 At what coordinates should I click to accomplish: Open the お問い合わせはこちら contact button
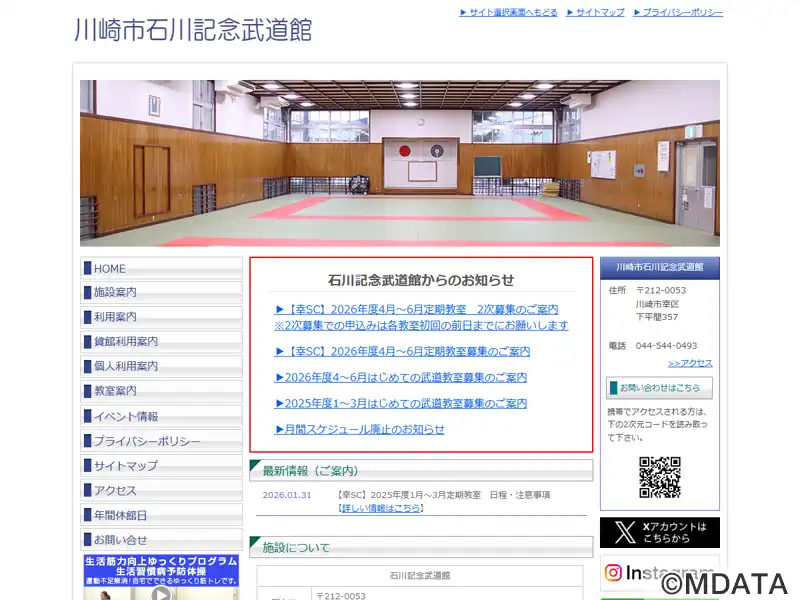point(659,388)
